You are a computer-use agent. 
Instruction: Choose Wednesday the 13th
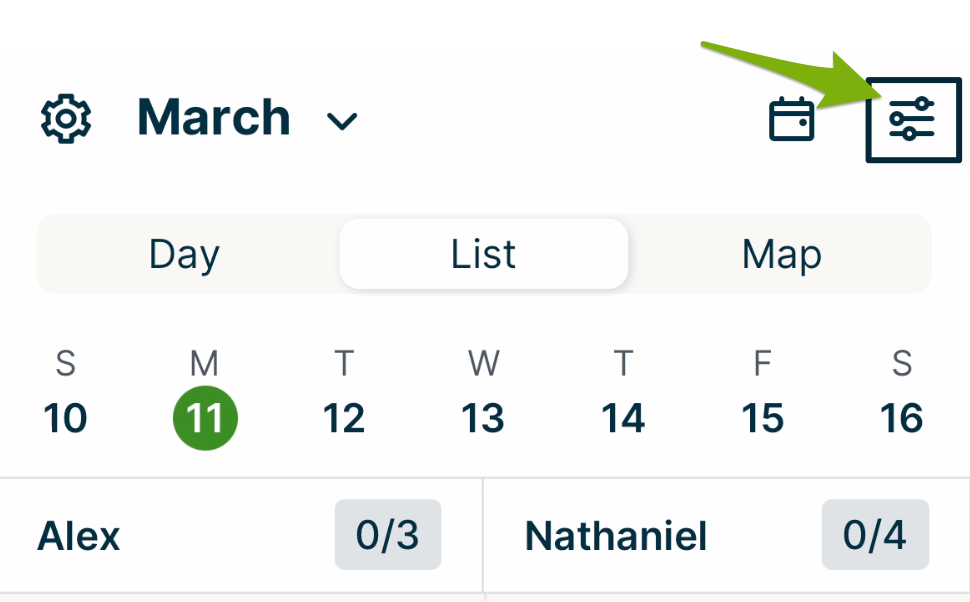pos(483,417)
